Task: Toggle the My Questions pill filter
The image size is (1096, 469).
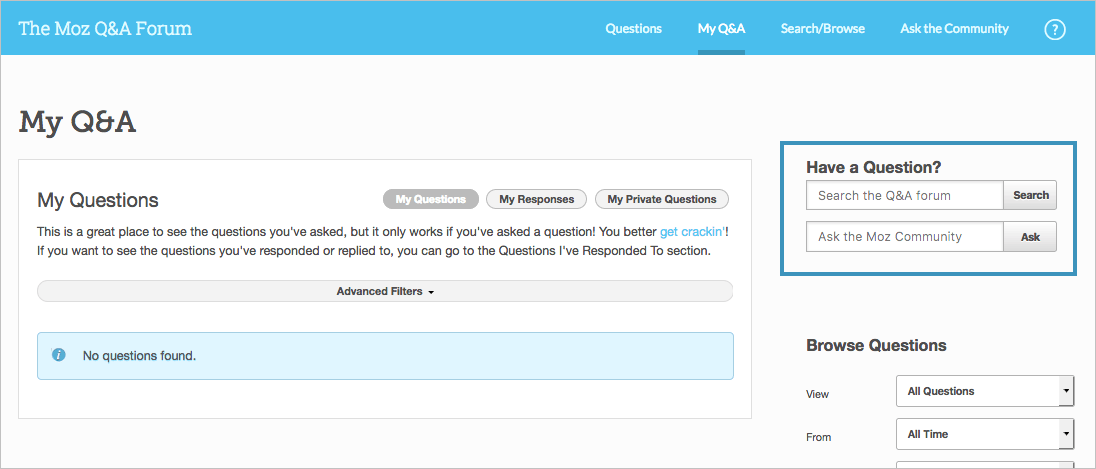Action: (430, 199)
